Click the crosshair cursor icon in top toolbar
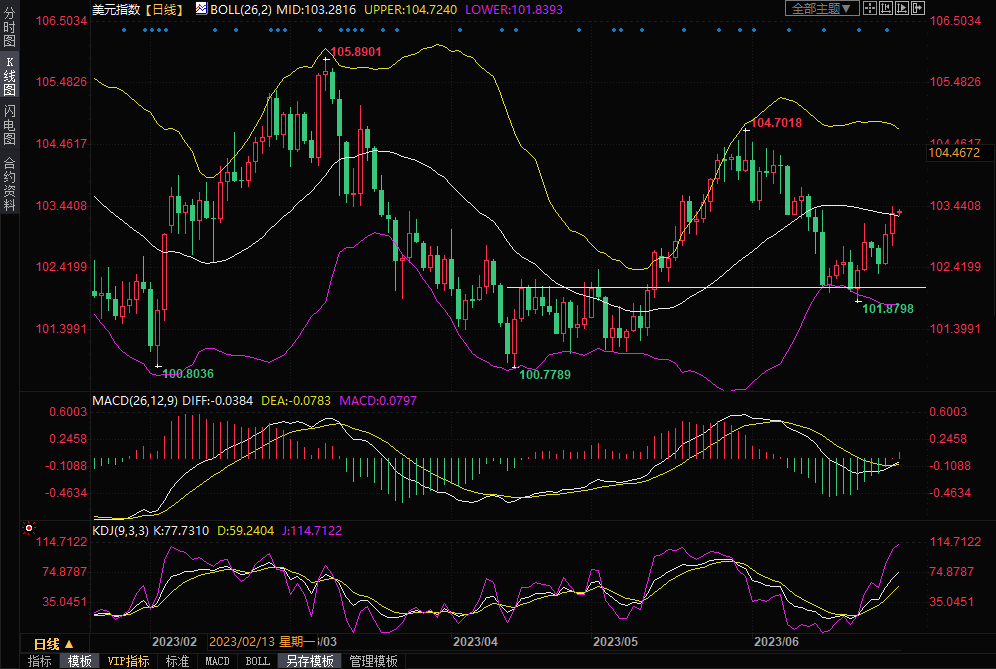 (x=868, y=8)
